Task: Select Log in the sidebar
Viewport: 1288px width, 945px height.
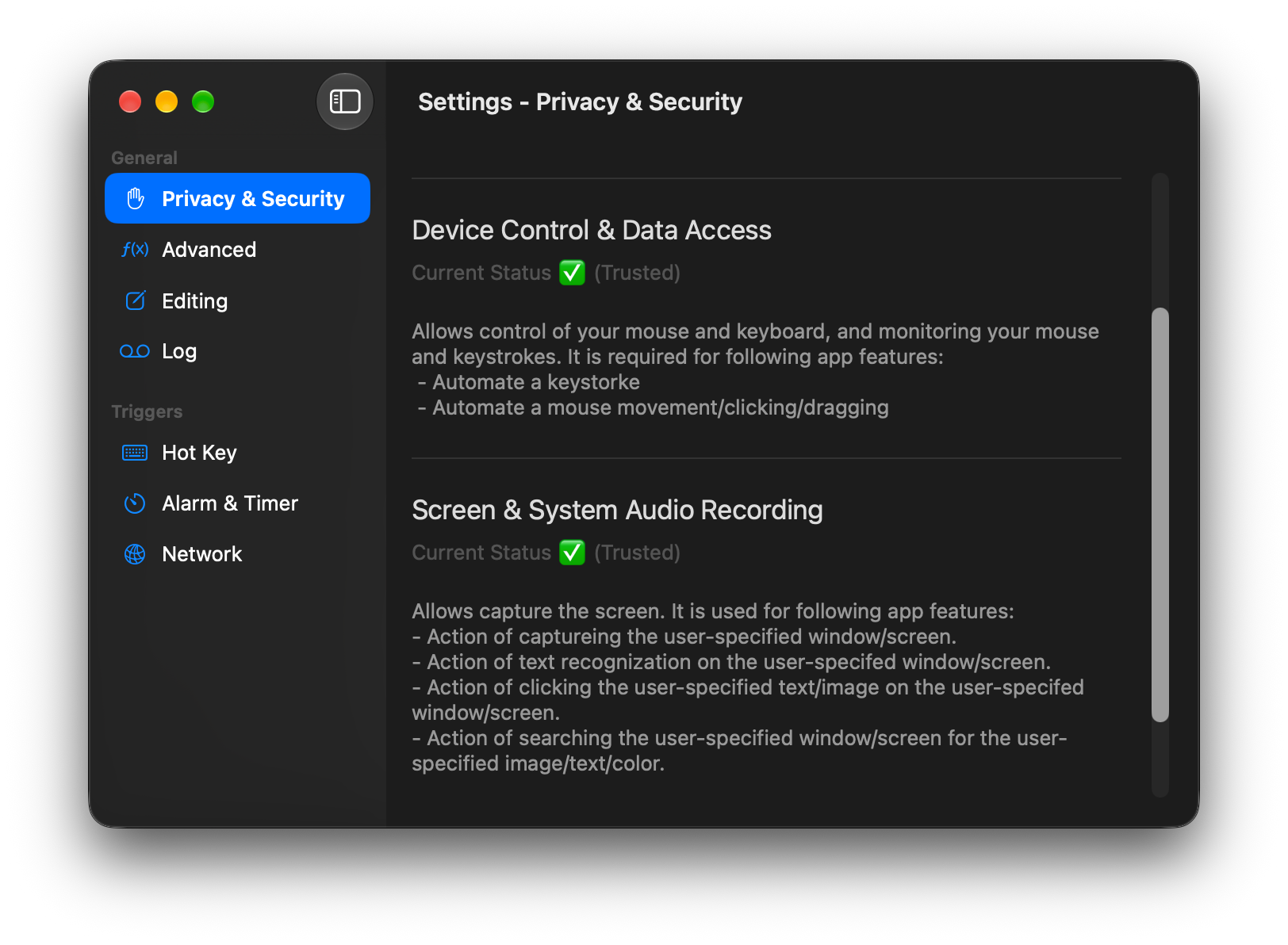Action: pyautogui.click(x=237, y=351)
